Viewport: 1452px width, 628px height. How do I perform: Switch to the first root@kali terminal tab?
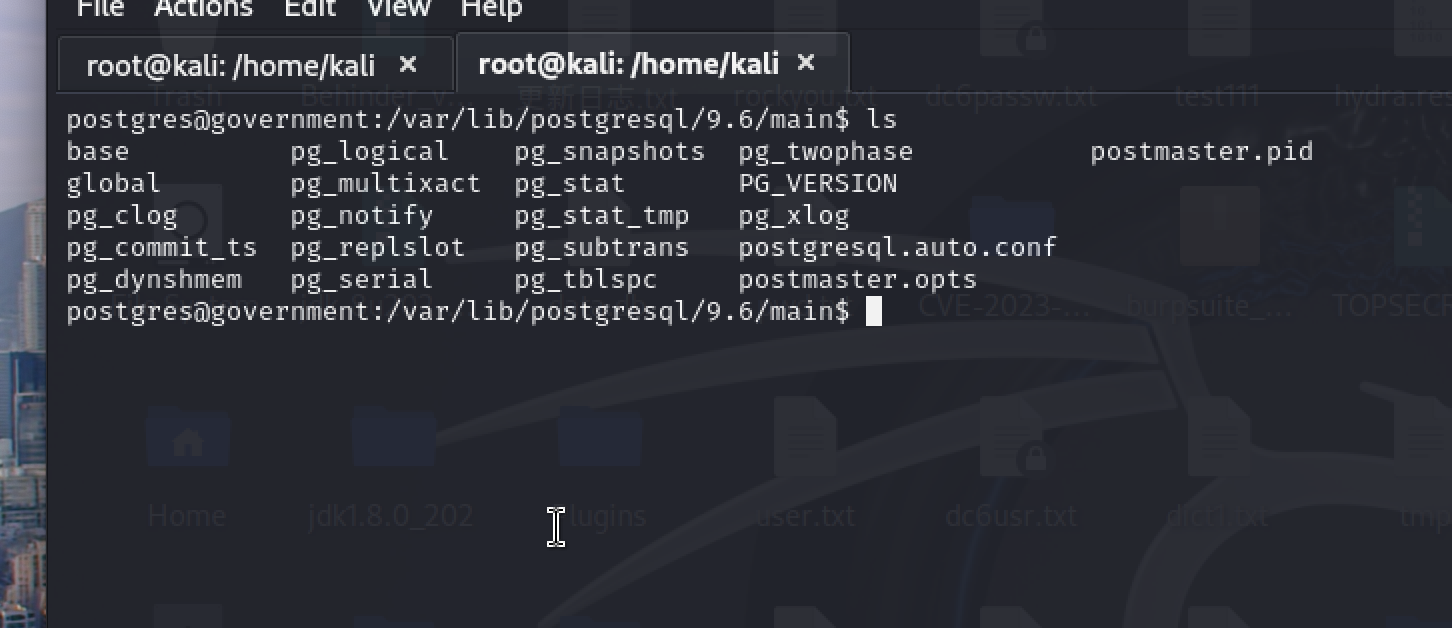click(230, 66)
